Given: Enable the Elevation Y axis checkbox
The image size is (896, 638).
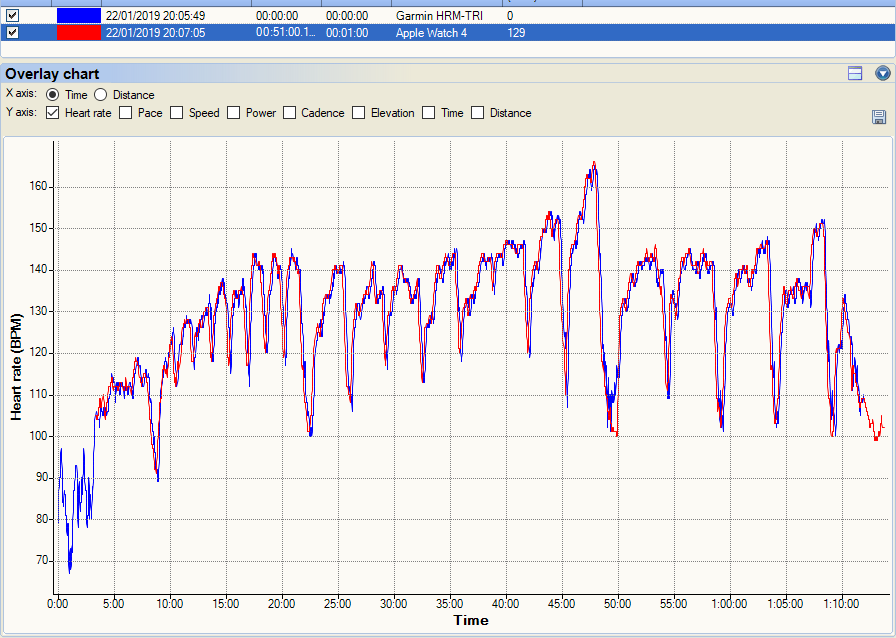Looking at the screenshot, I should pyautogui.click(x=358, y=113).
